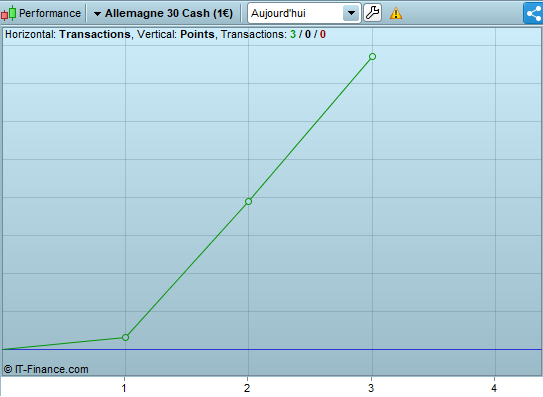Select the data point at transaction 2
This screenshot has height=397, width=543.
[248, 201]
